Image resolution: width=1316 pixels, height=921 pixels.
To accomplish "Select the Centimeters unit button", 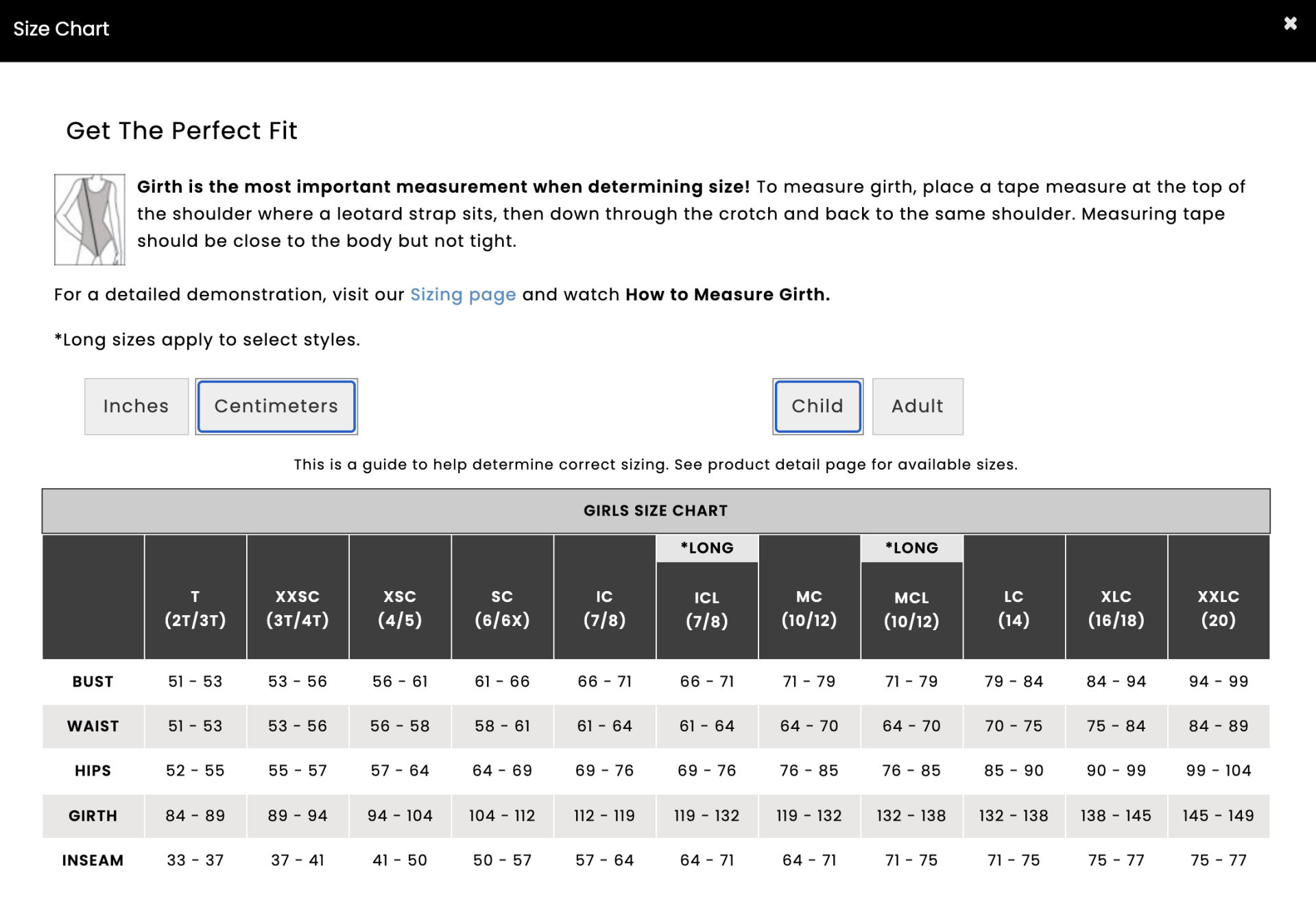I will click(276, 406).
